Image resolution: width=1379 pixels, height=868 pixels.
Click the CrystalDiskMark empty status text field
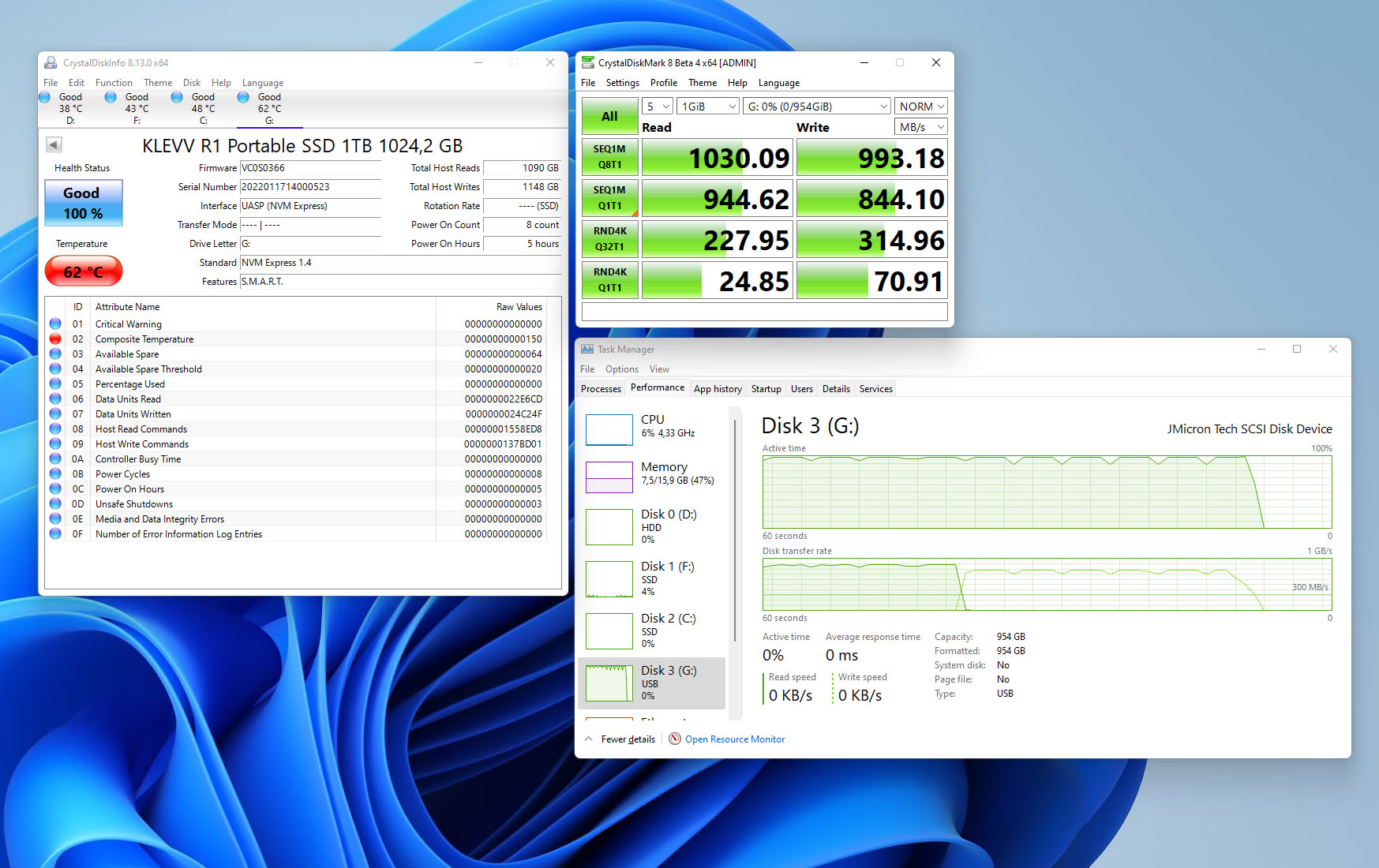764,311
